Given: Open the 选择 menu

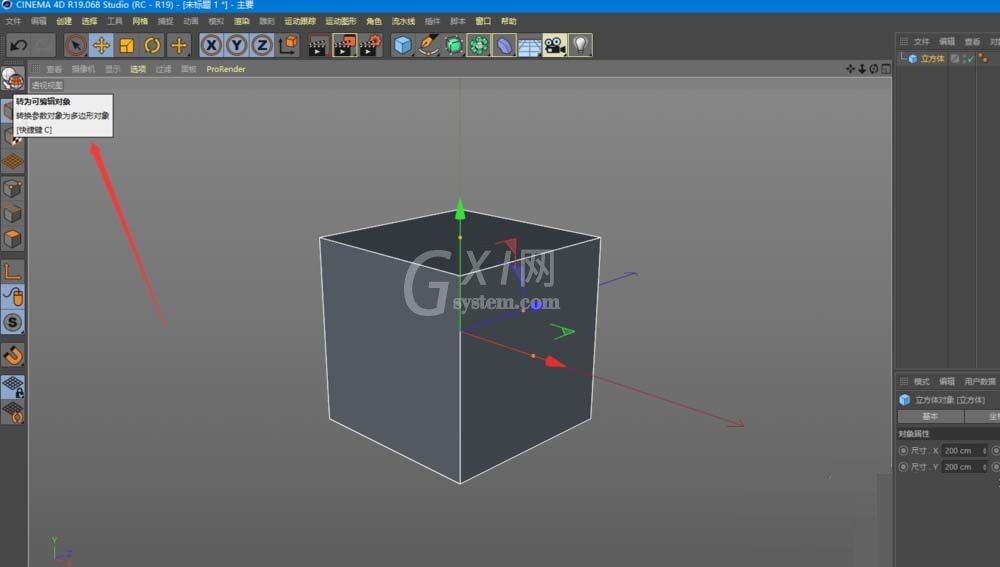Looking at the screenshot, I should (x=89, y=21).
